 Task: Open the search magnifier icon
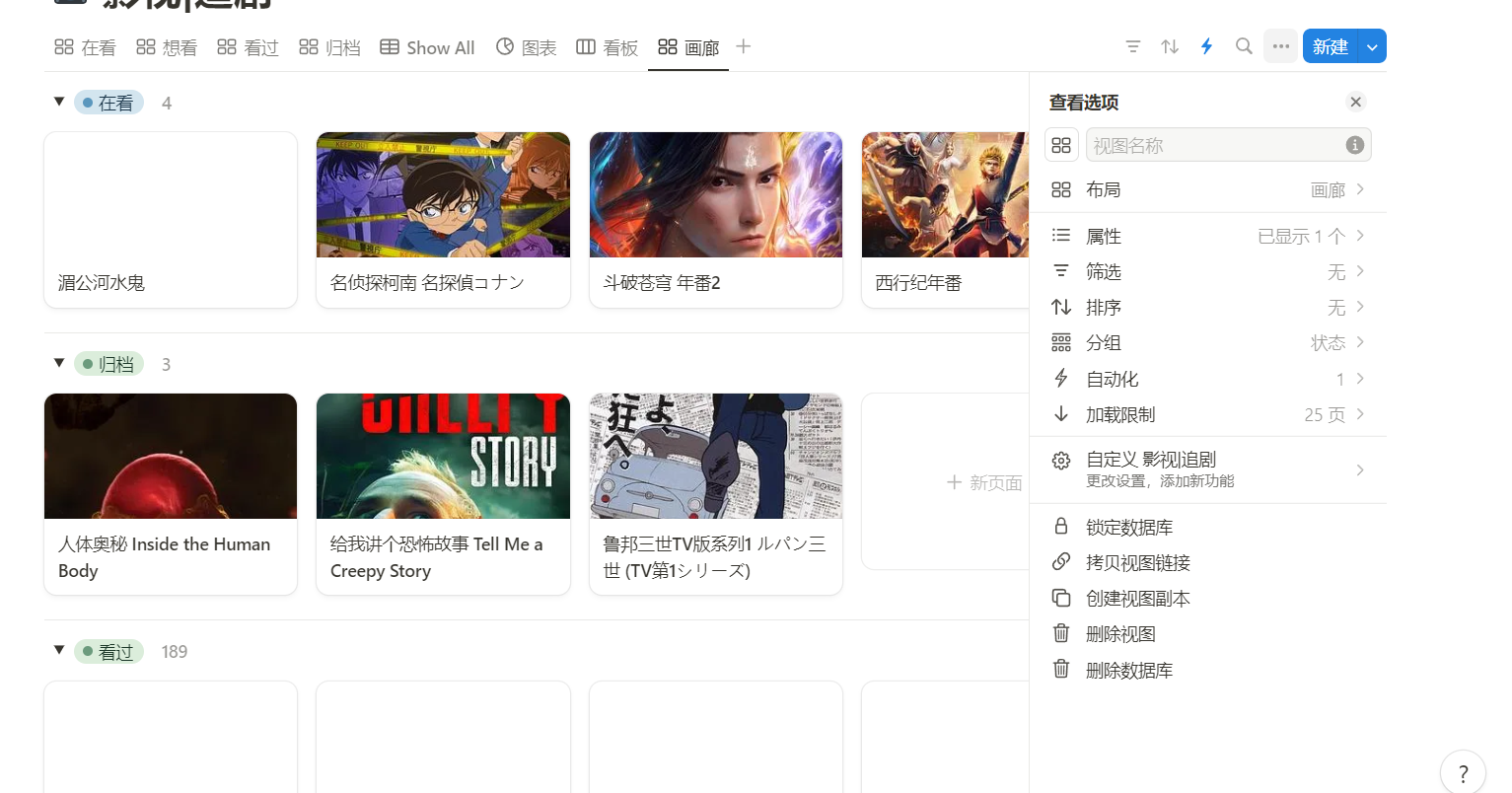(1244, 46)
